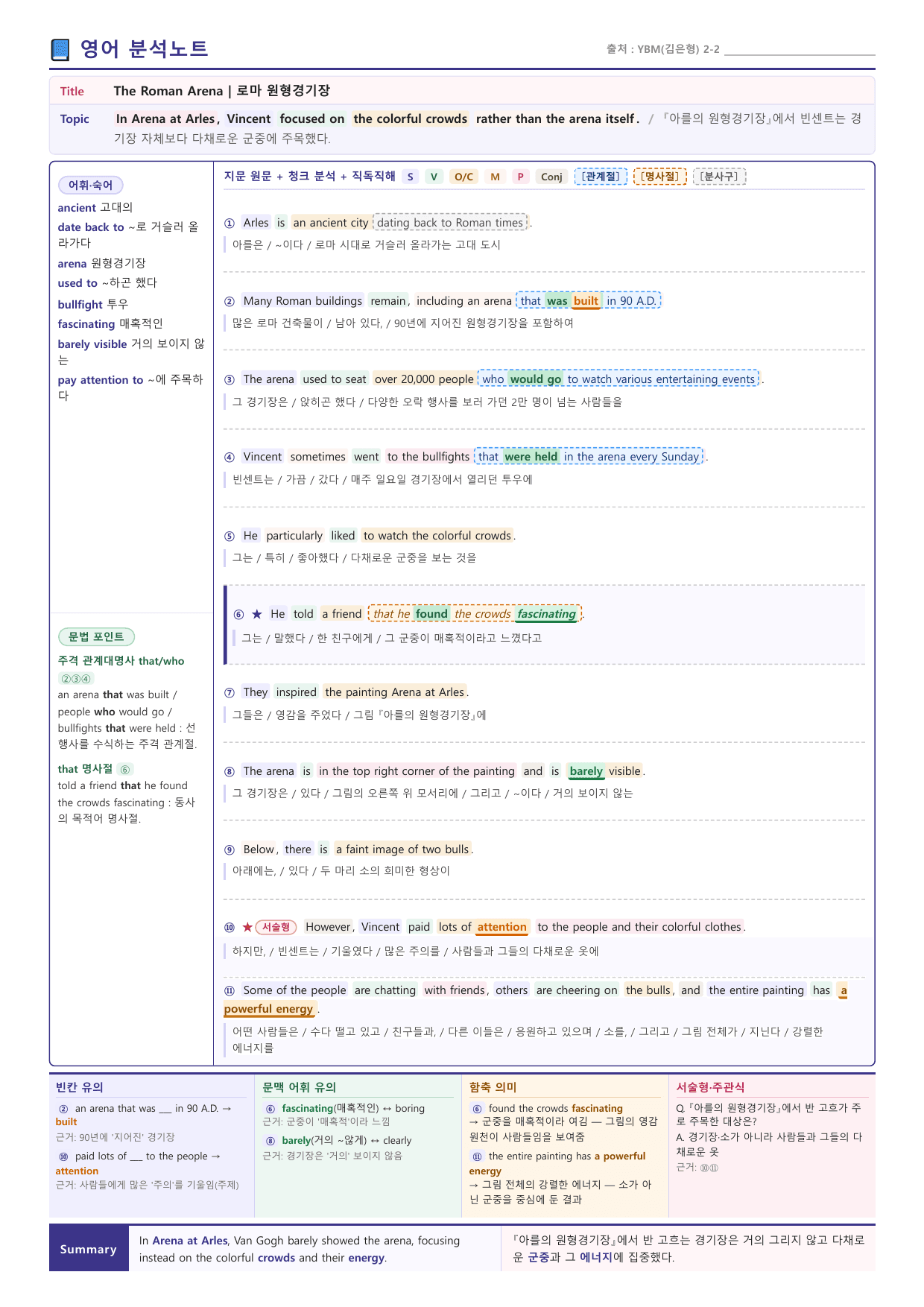Select the O/C legend tag
This screenshot has height=1307, width=924.
click(463, 177)
